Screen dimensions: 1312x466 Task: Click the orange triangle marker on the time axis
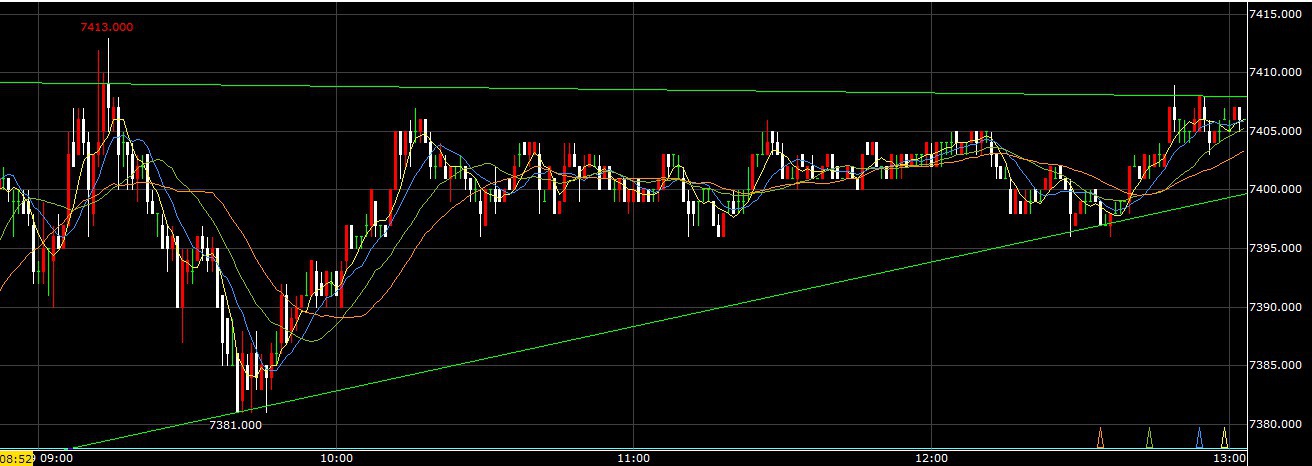(x=1101, y=437)
